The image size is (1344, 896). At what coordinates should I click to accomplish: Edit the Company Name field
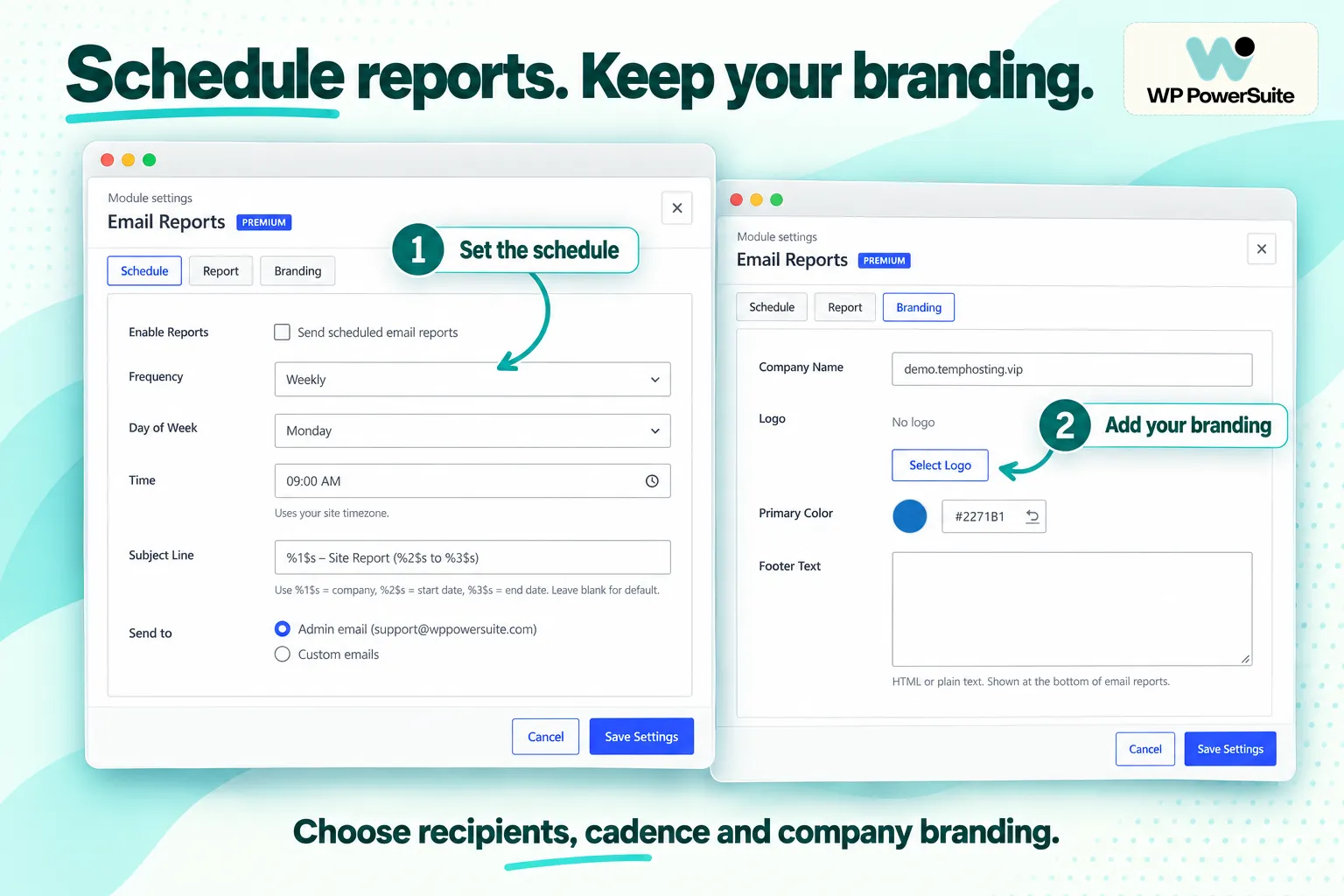click(1072, 369)
